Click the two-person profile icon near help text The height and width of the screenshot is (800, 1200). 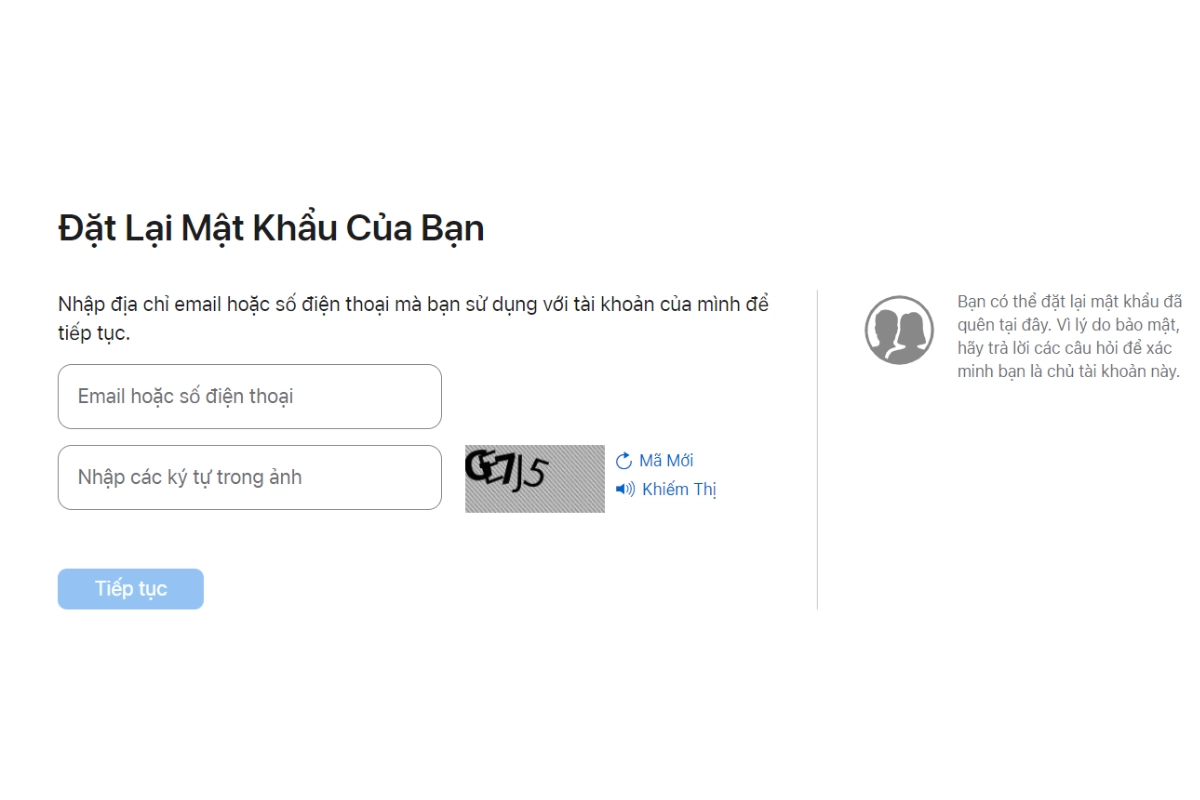click(x=898, y=328)
